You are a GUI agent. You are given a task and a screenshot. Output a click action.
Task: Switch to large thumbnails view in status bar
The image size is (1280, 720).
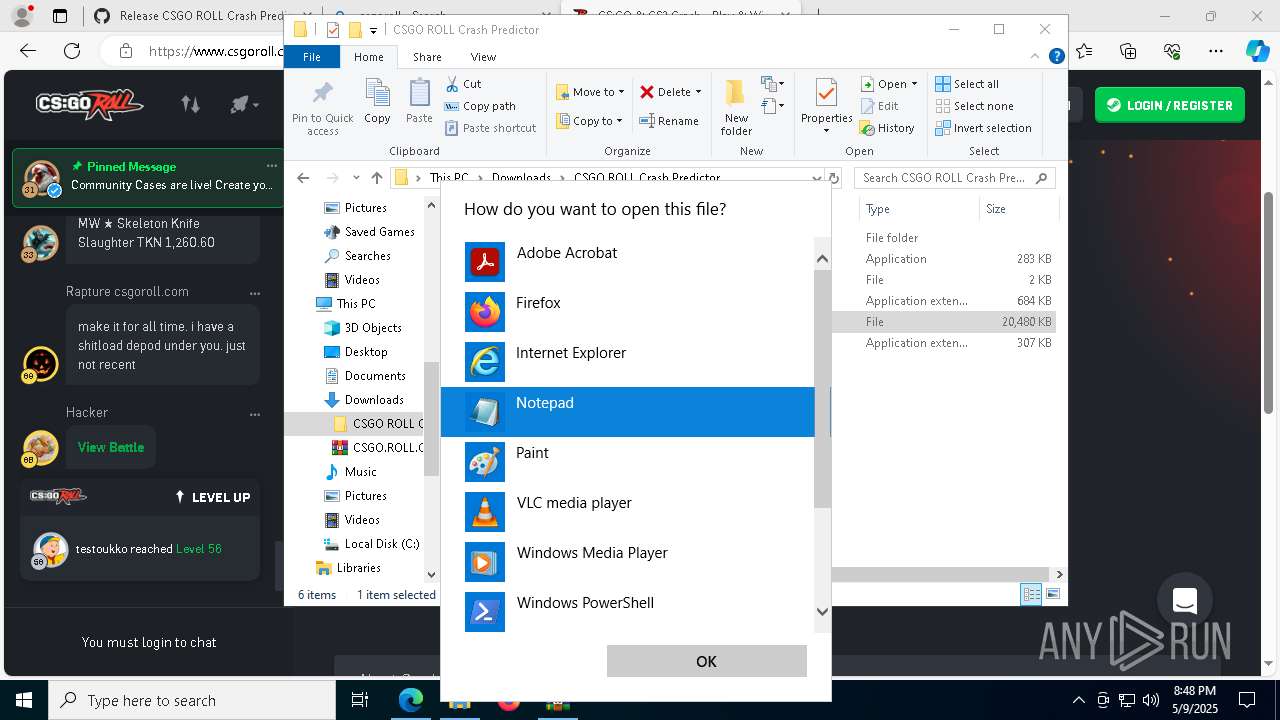coord(1052,594)
